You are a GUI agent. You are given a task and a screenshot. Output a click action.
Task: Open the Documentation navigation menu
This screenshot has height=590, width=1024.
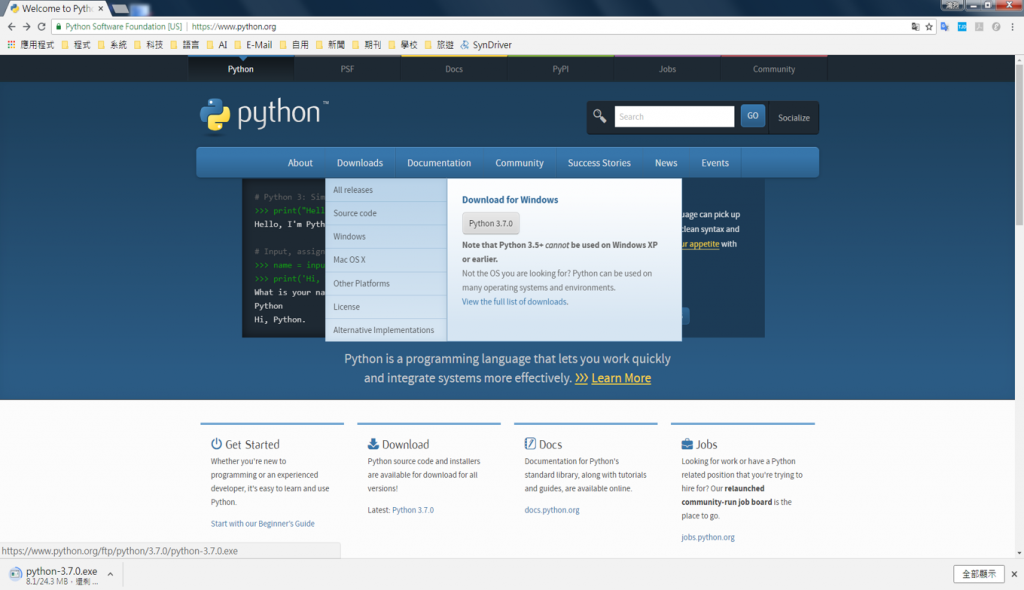439,163
